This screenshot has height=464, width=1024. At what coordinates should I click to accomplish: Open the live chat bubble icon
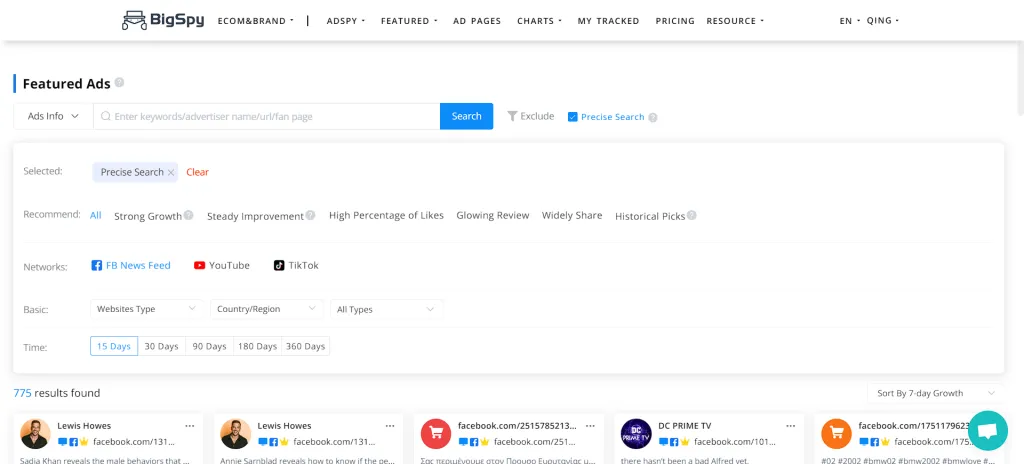point(987,431)
